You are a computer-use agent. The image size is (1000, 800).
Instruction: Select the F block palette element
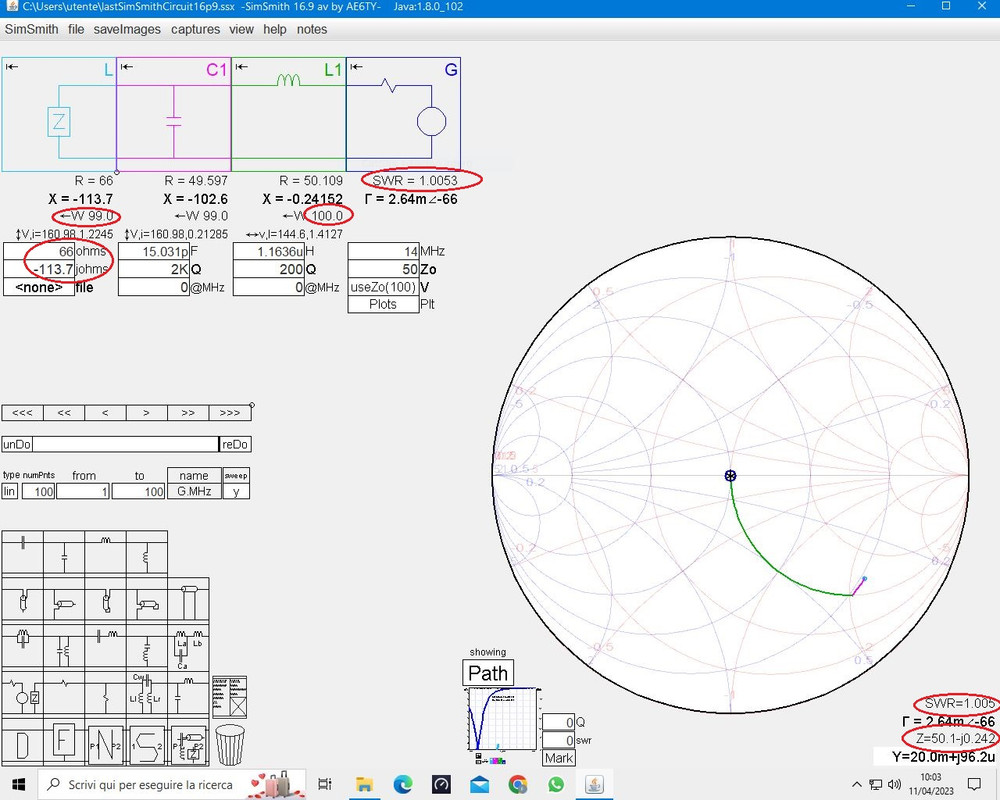point(64,743)
